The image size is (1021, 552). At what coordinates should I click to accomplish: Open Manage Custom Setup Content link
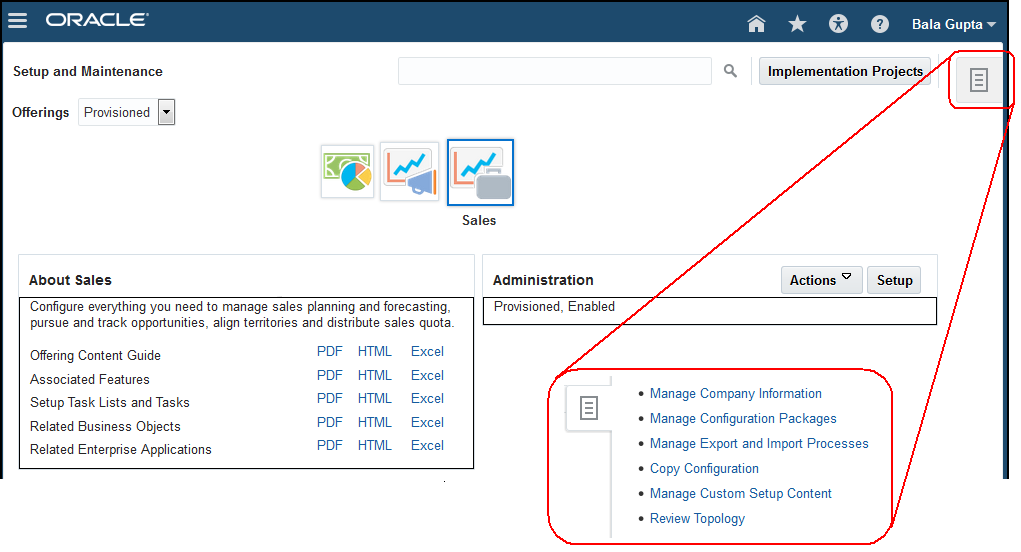[740, 493]
